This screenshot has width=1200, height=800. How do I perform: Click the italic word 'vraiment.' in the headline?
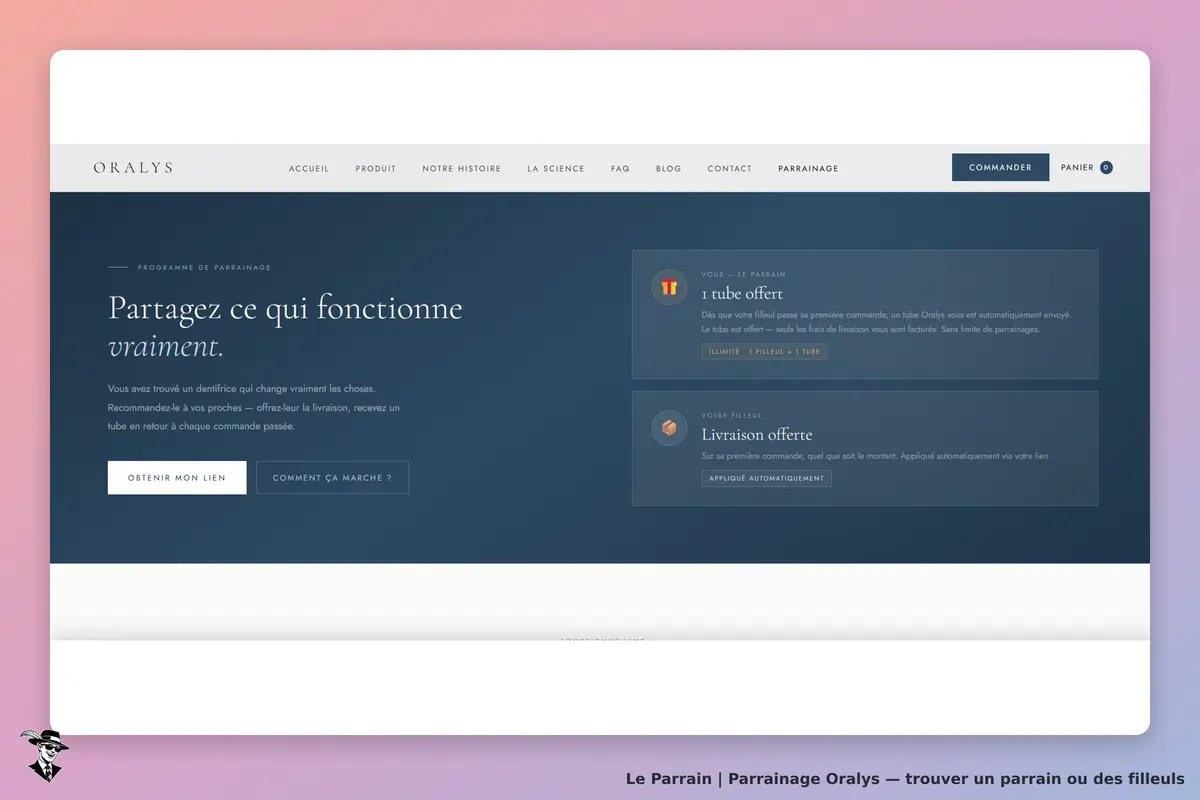[166, 347]
